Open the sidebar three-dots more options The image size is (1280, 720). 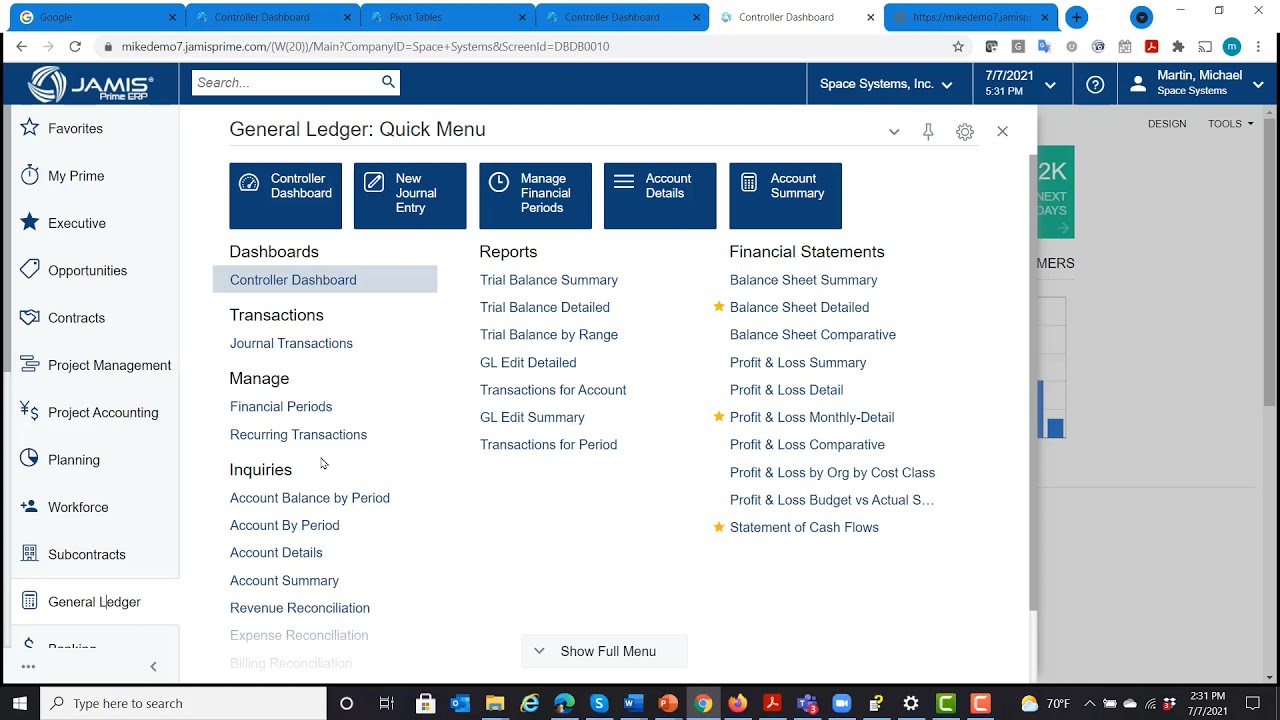point(28,666)
